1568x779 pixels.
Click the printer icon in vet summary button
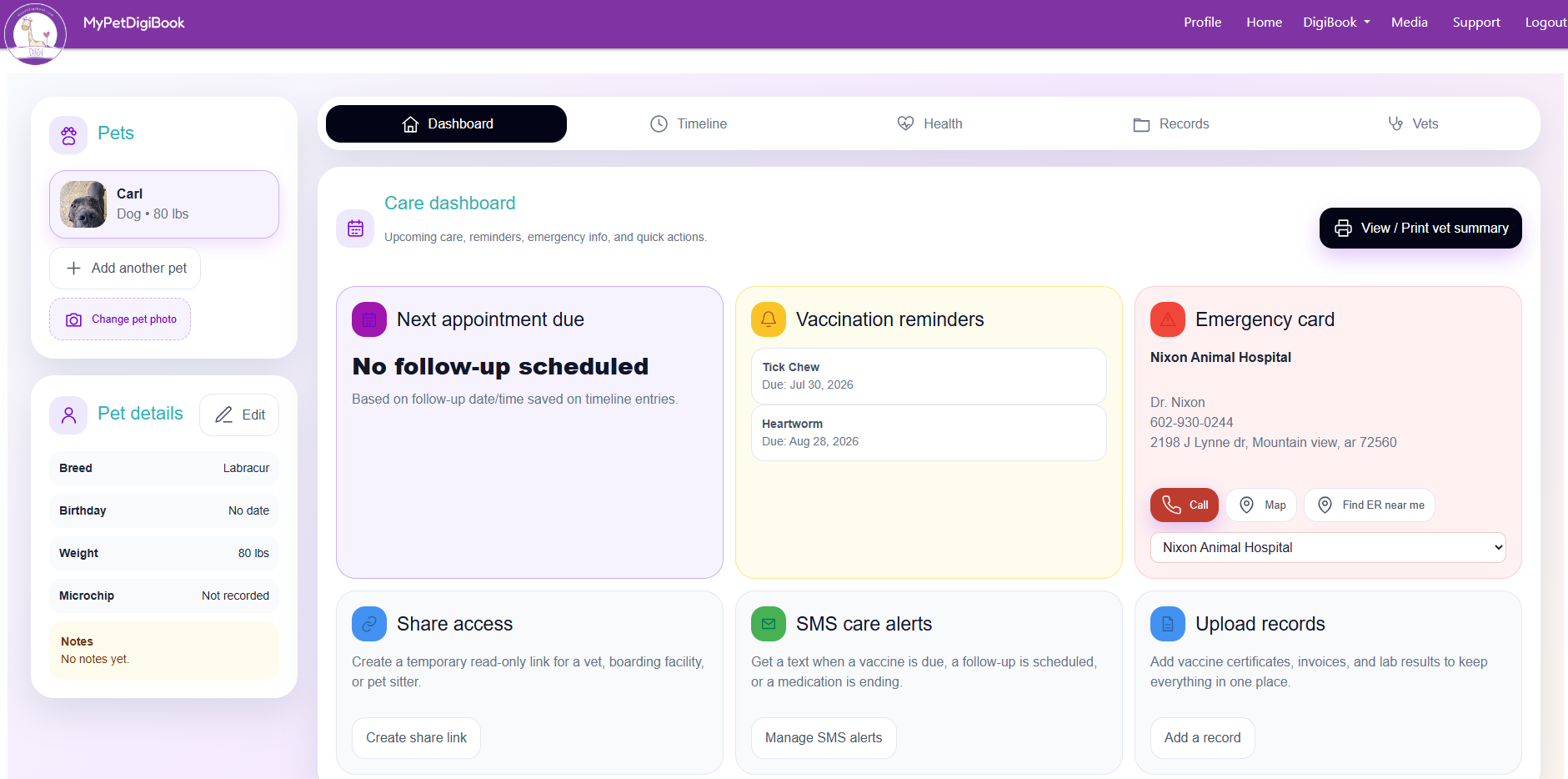(1343, 229)
